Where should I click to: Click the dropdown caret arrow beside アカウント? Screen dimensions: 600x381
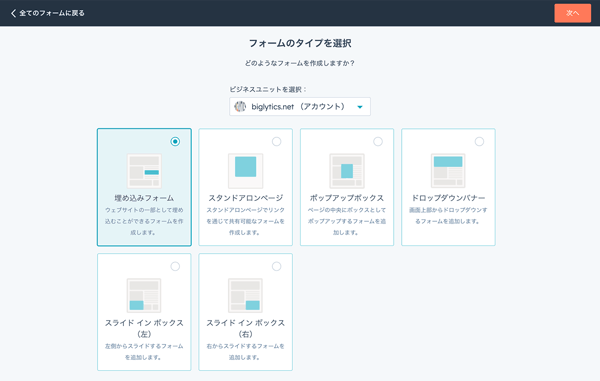point(360,107)
